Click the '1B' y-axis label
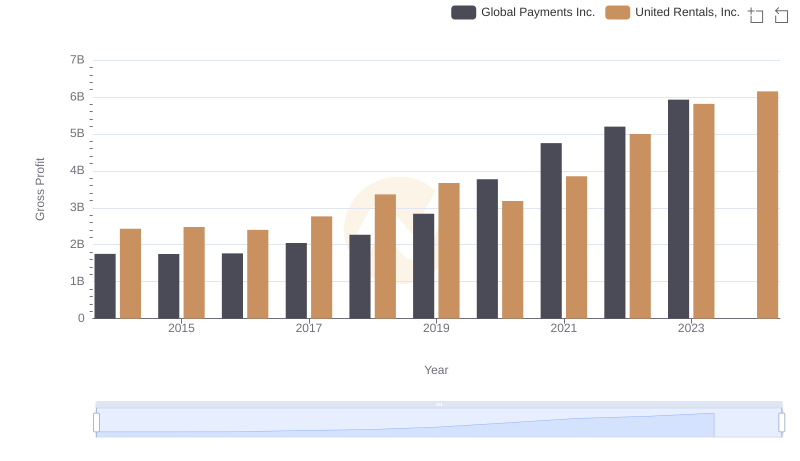The height and width of the screenshot is (461, 800). pyautogui.click(x=77, y=281)
